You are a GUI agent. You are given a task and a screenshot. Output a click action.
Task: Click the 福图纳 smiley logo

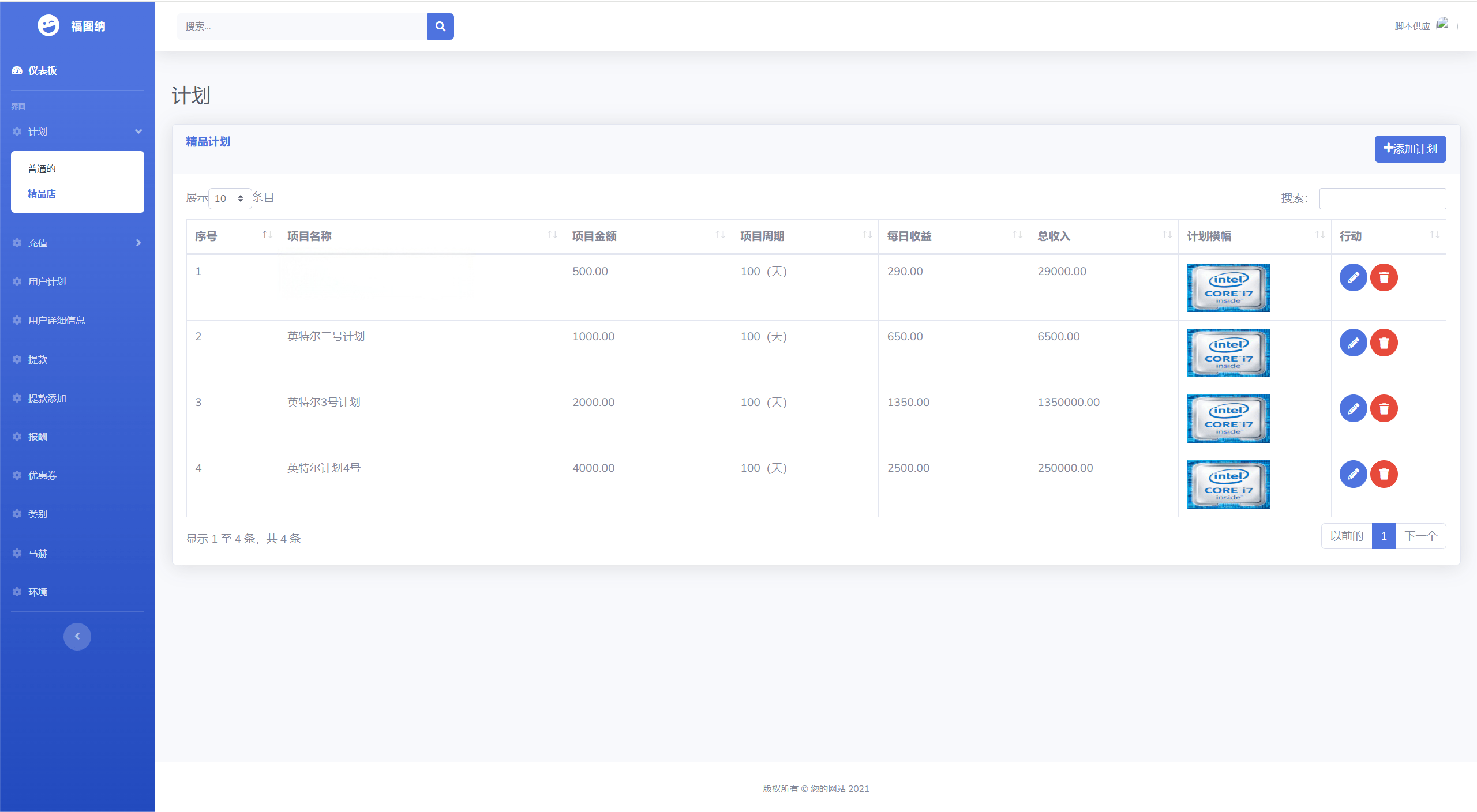tap(48, 26)
